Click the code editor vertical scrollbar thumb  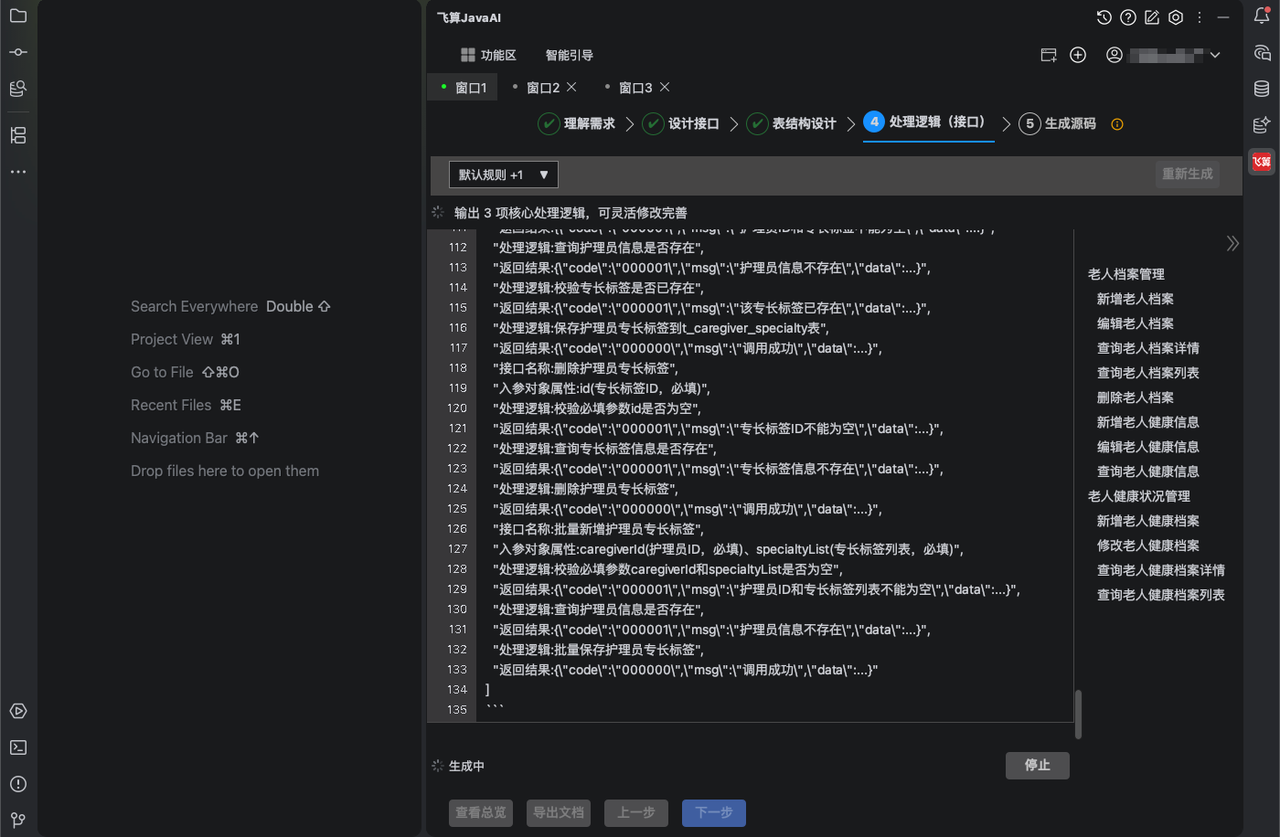[1078, 714]
